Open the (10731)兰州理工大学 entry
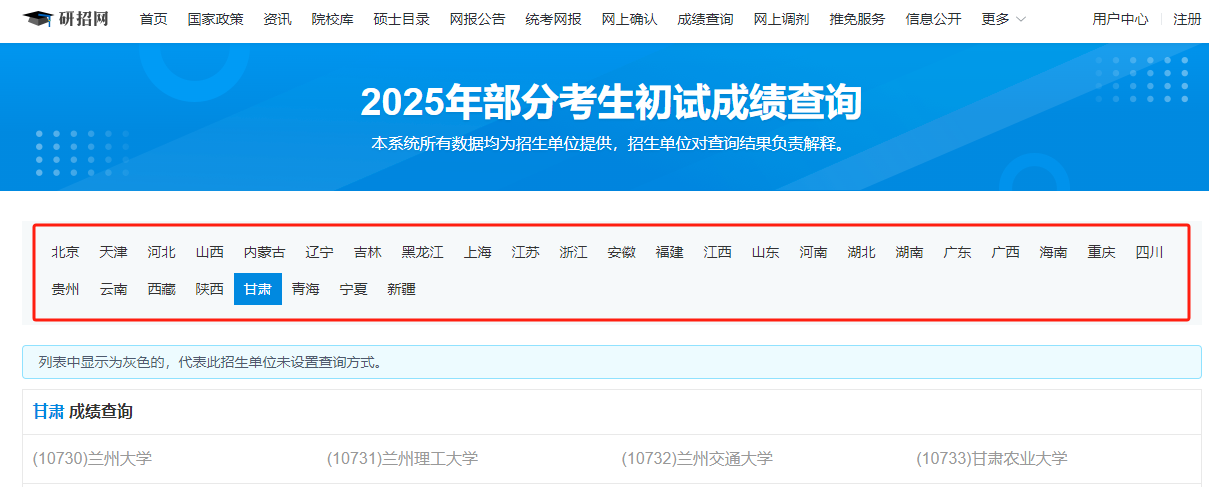 (x=402, y=459)
